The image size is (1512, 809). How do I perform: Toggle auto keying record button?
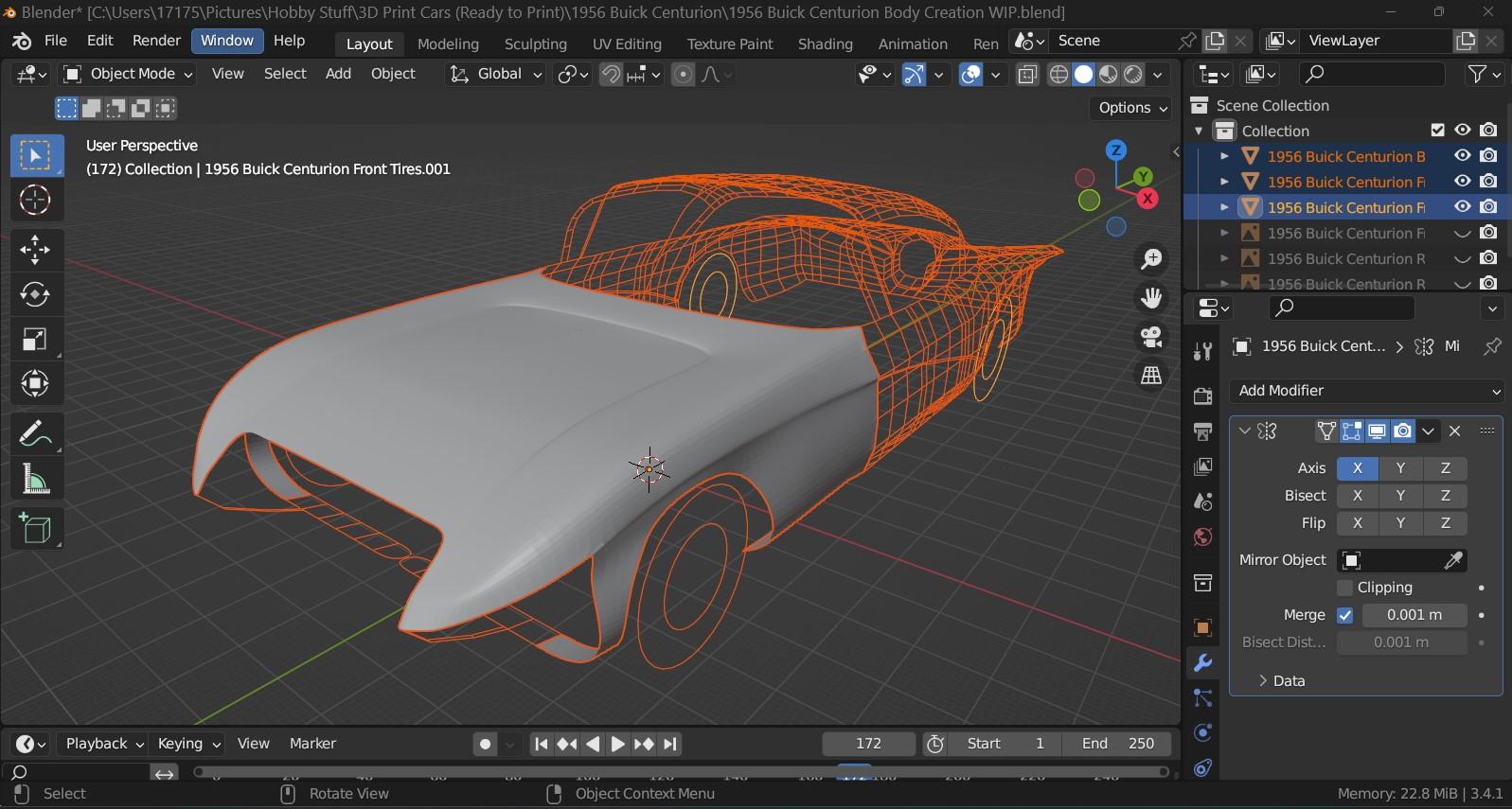pos(485,744)
